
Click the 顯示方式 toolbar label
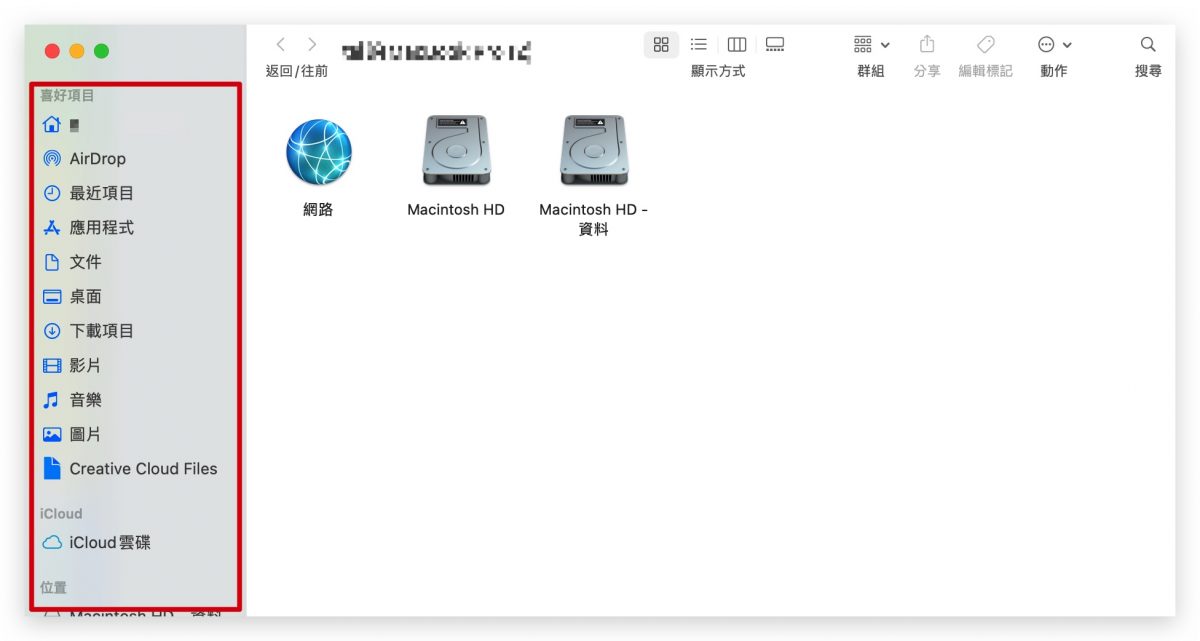pyautogui.click(x=718, y=71)
